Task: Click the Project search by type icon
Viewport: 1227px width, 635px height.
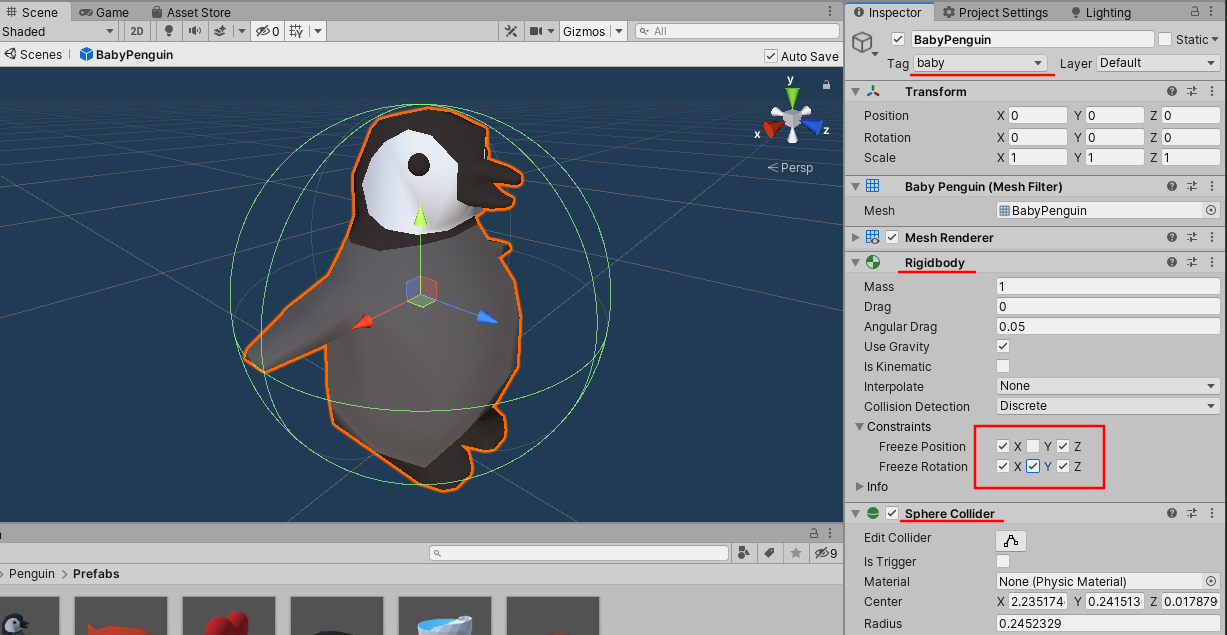Action: coord(743,553)
